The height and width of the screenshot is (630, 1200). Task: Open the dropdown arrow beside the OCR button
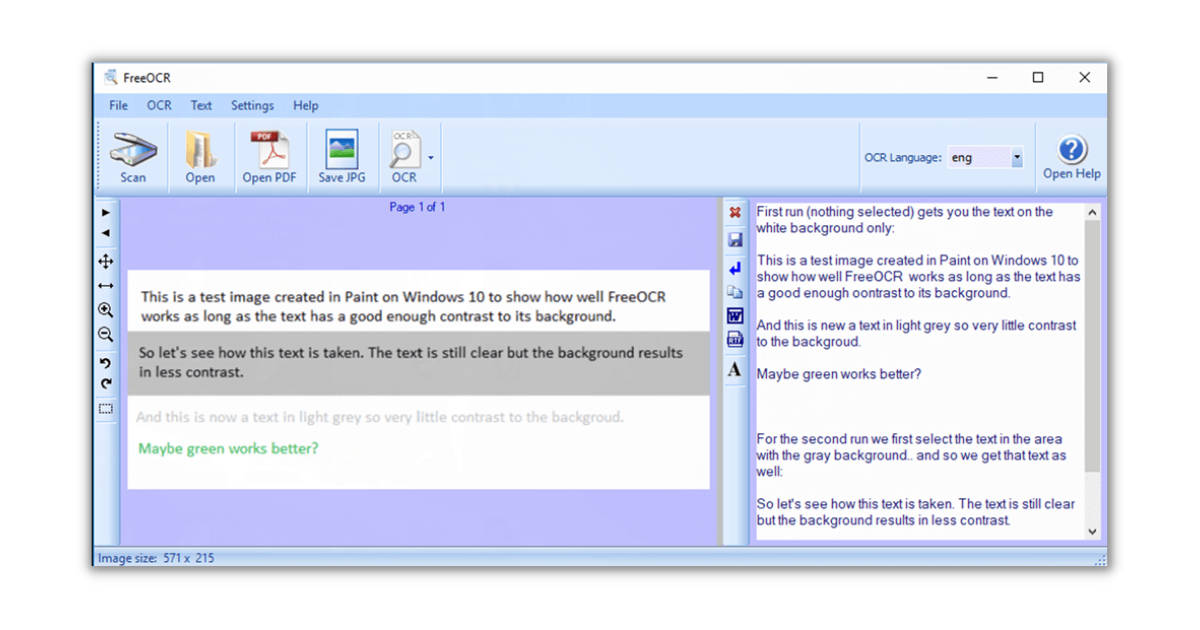coord(431,158)
